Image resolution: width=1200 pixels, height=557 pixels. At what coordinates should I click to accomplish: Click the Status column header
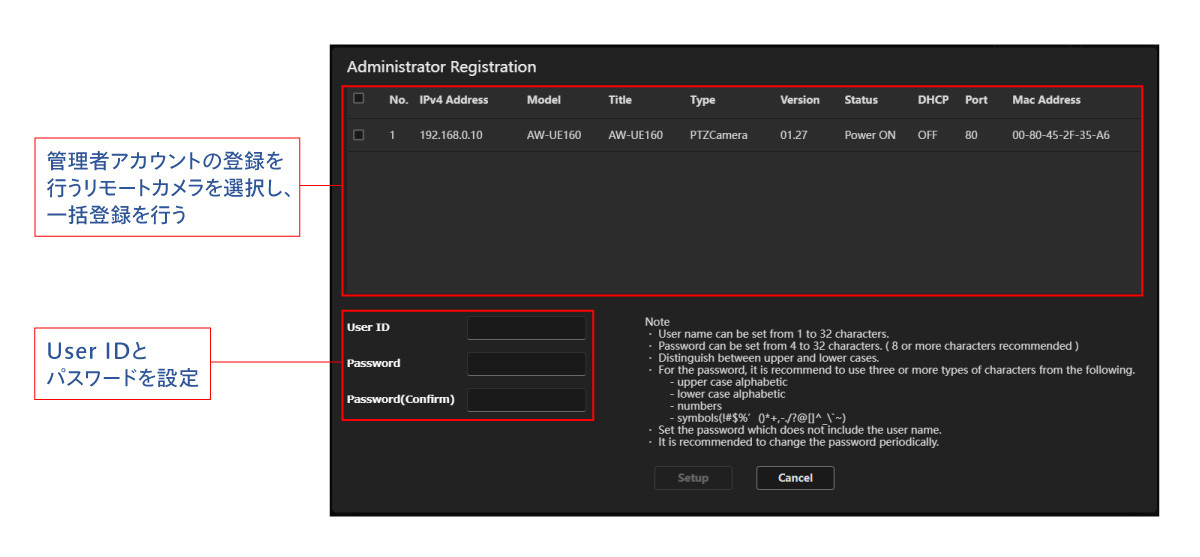coord(861,100)
